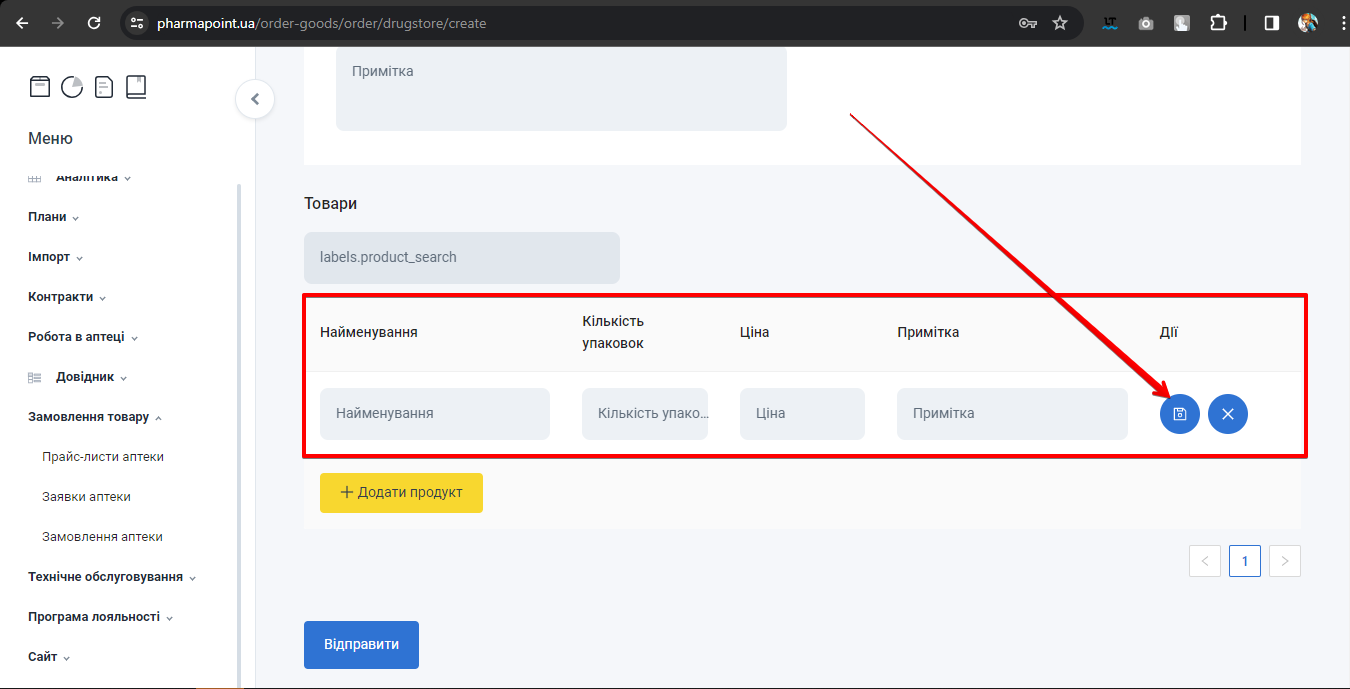Expand the Імпорт menu section
This screenshot has width=1350, height=689.
tap(55, 257)
